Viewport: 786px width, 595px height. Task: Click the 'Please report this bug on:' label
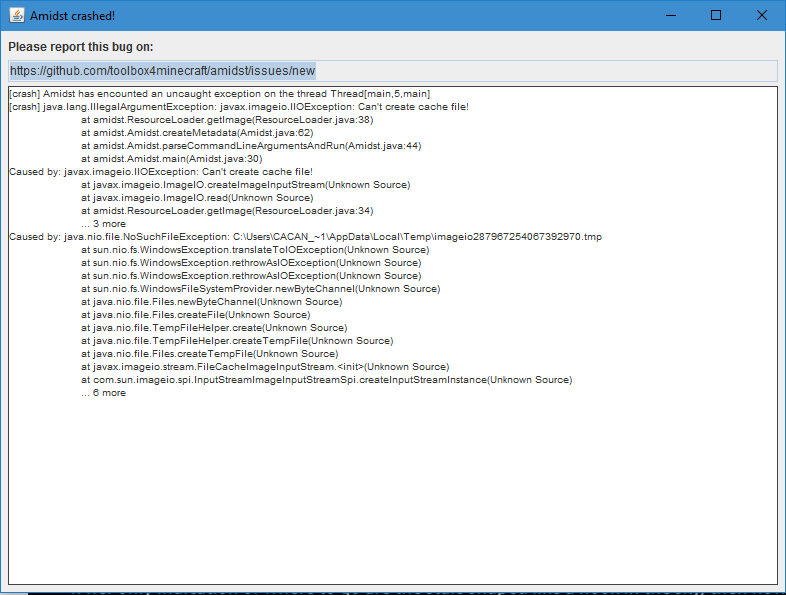tap(81, 47)
